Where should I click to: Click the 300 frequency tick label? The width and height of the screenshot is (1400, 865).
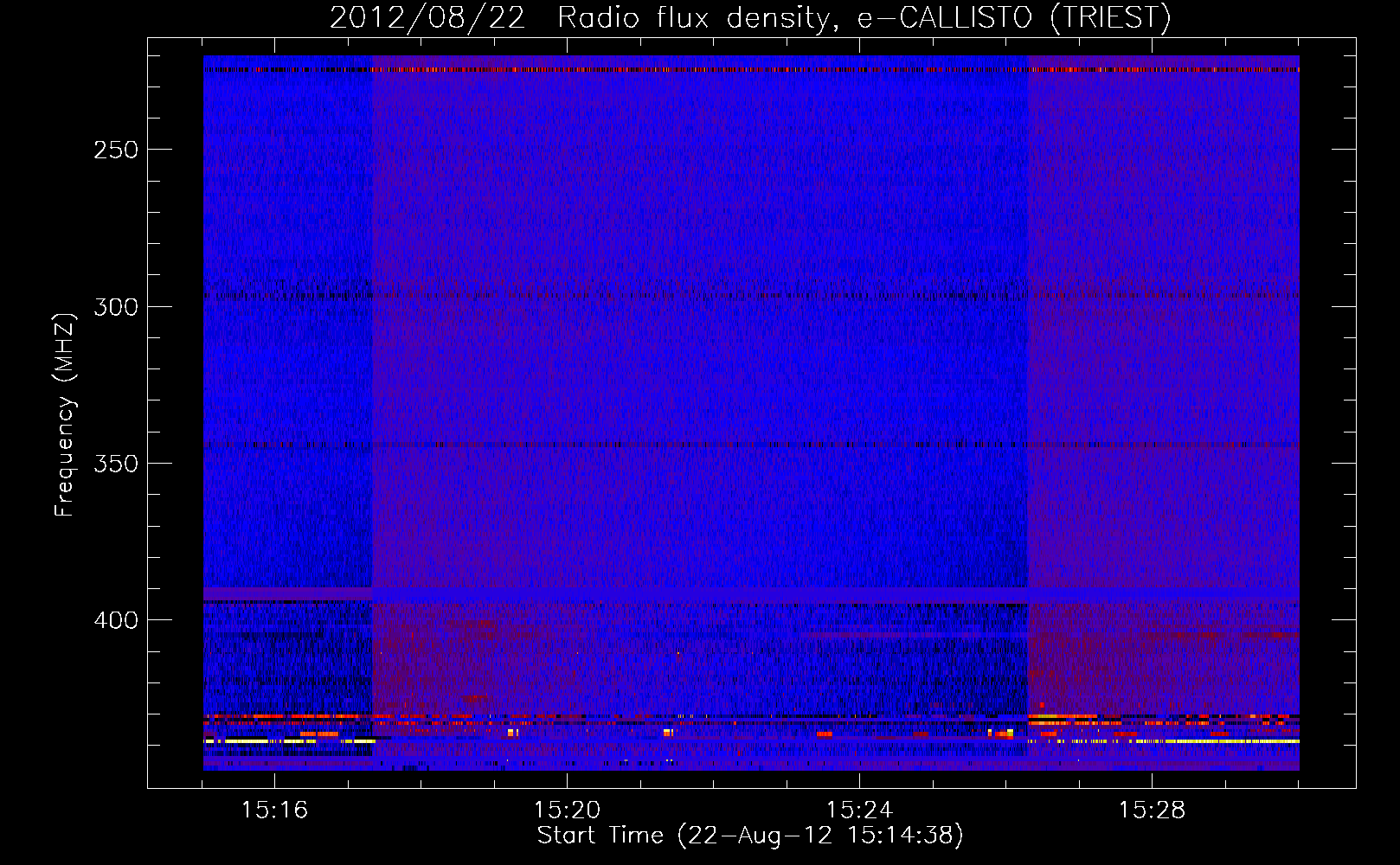[x=115, y=307]
